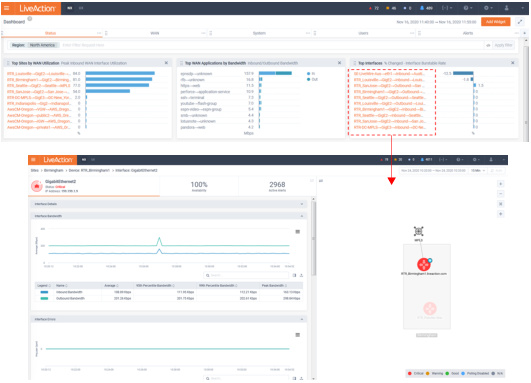Open RTR_Louisville link in Top Sites widget
The width and height of the screenshot is (531, 383).
(39, 73)
